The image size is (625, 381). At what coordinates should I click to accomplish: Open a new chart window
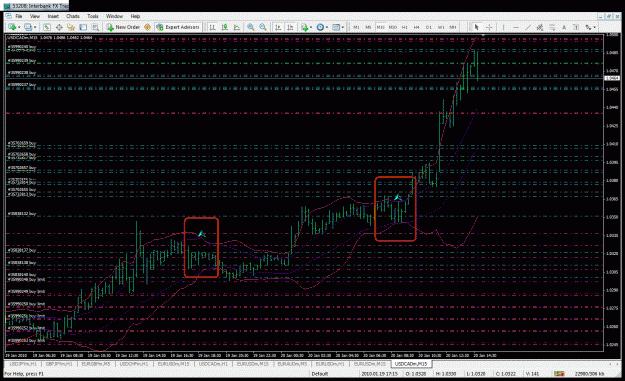(x=12, y=27)
